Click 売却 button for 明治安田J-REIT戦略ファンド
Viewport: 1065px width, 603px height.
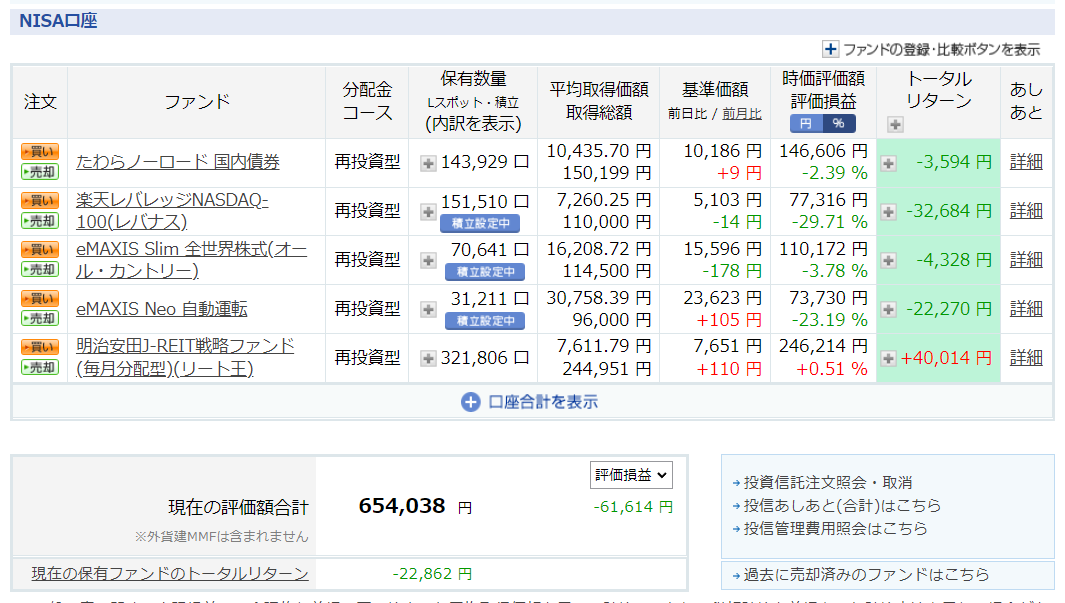[x=40, y=367]
